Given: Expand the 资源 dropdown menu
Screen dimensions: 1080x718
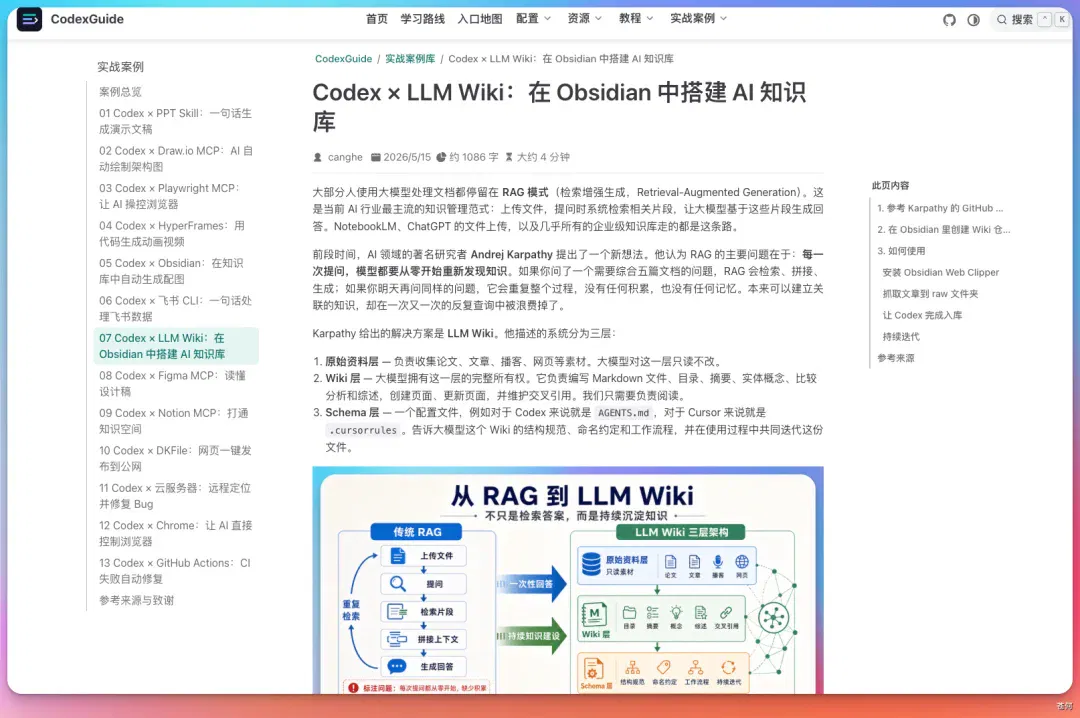Looking at the screenshot, I should 585,19.
